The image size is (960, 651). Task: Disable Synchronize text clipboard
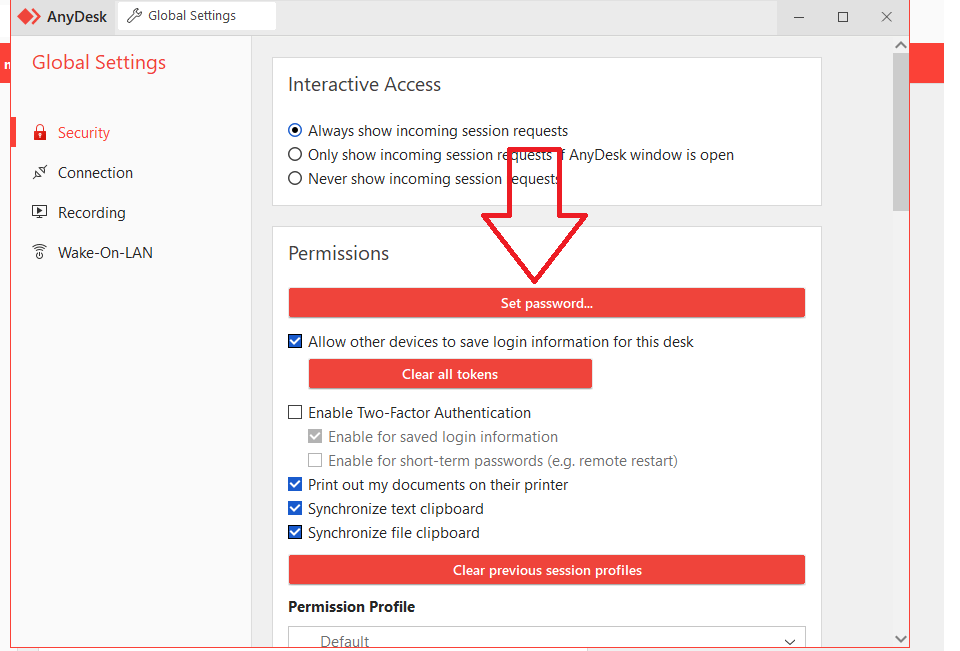295,508
